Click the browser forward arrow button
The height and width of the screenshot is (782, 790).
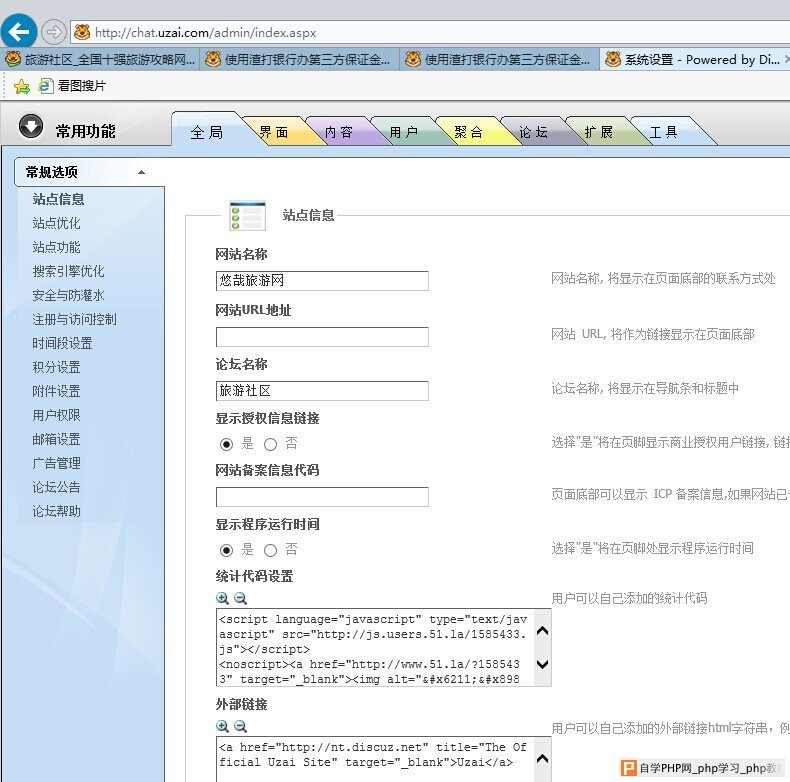pyautogui.click(x=53, y=32)
